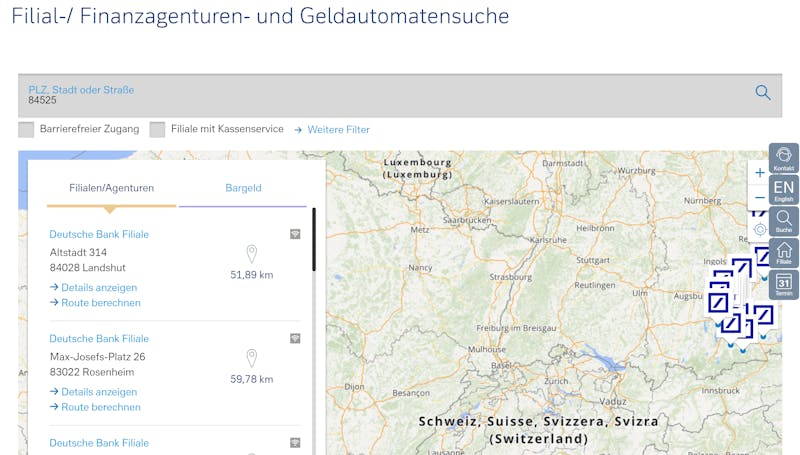800x455 pixels.
Task: Click the service icon on the Landshut entry
Action: click(295, 234)
